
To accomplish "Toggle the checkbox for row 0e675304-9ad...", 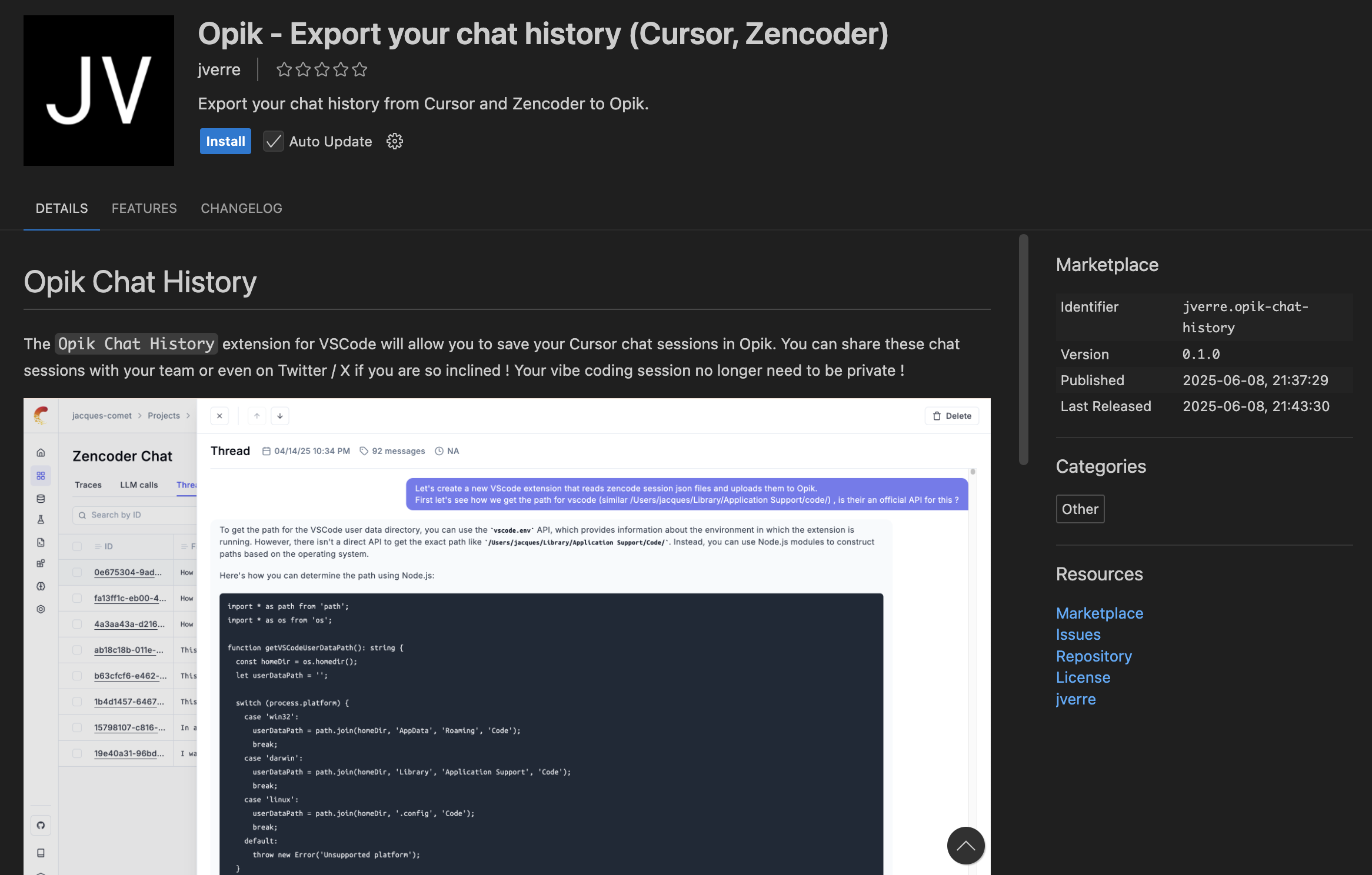I will (77, 572).
